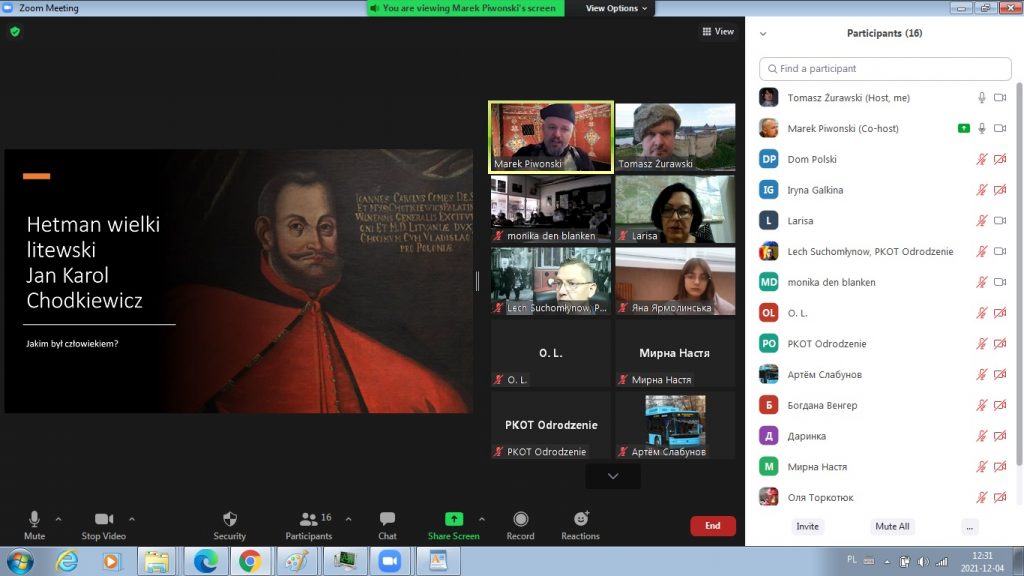Image resolution: width=1024 pixels, height=576 pixels.
Task: Open the View Options dropdown
Action: coord(616,8)
